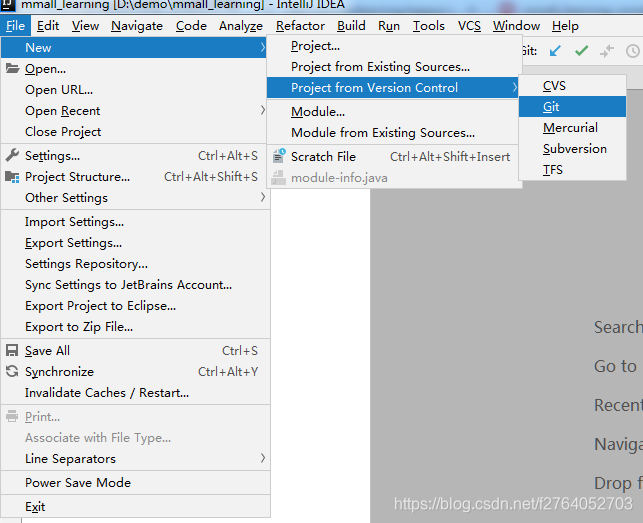
Task: Choose Import Settings... entry
Action: pyautogui.click(x=135, y=222)
